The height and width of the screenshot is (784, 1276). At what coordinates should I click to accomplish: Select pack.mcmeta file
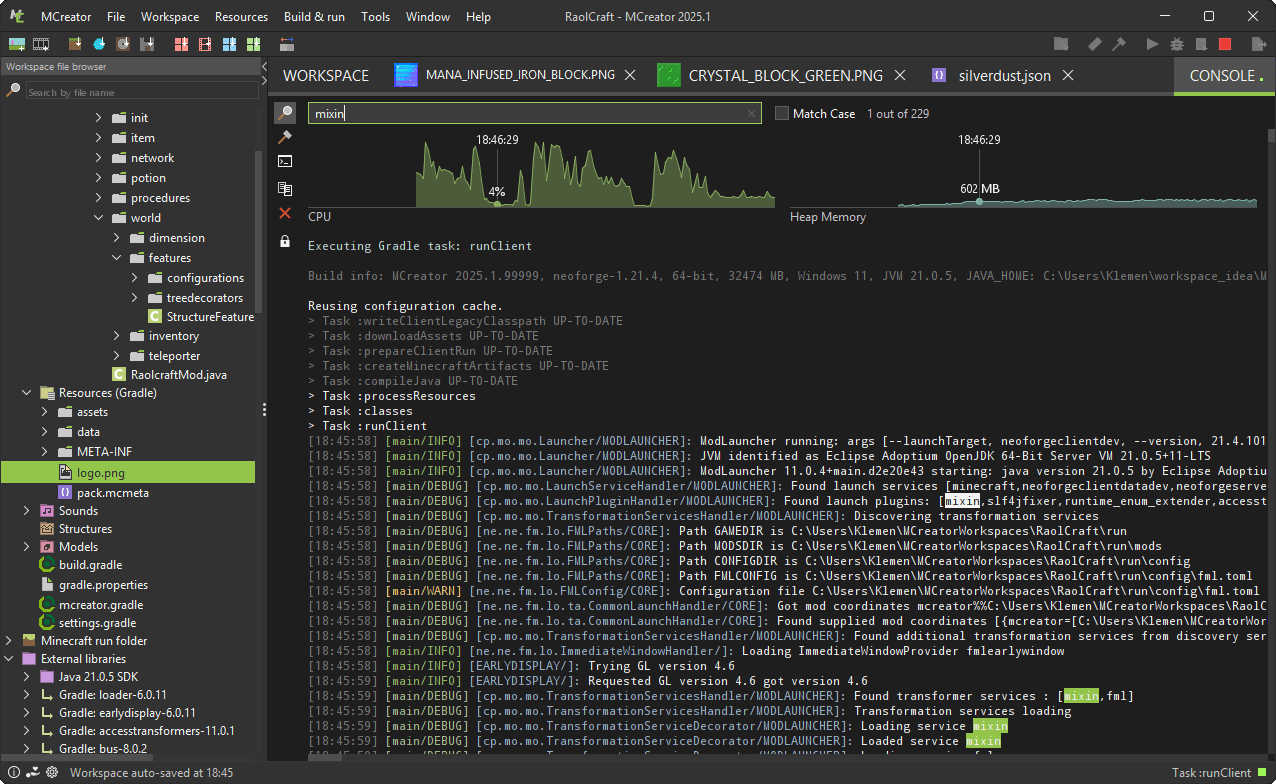[103, 493]
